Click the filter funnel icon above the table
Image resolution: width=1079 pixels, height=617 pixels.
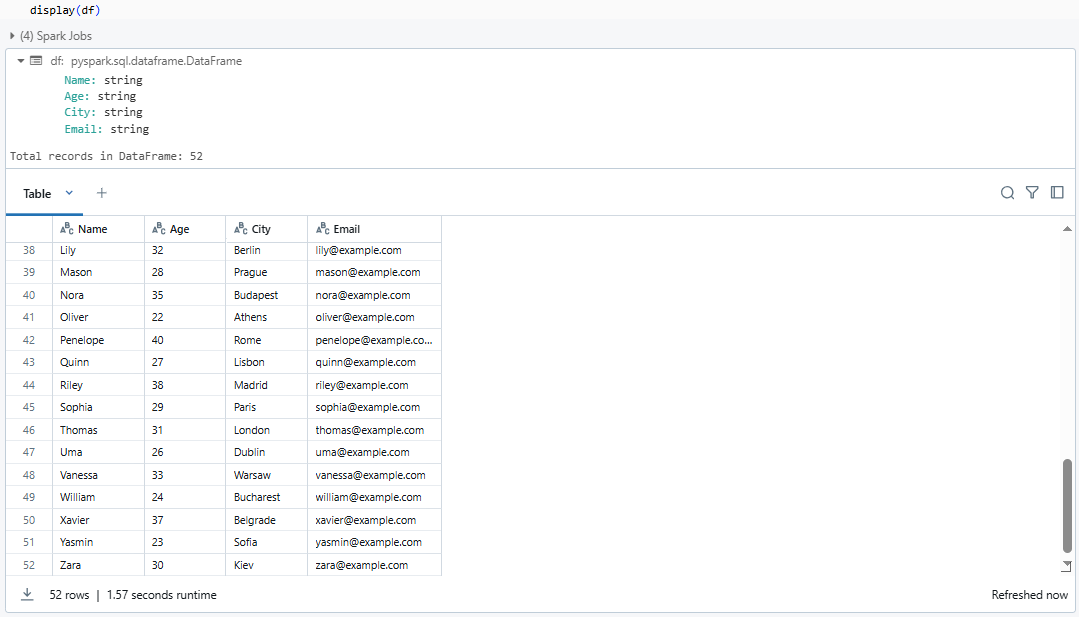coord(1032,192)
